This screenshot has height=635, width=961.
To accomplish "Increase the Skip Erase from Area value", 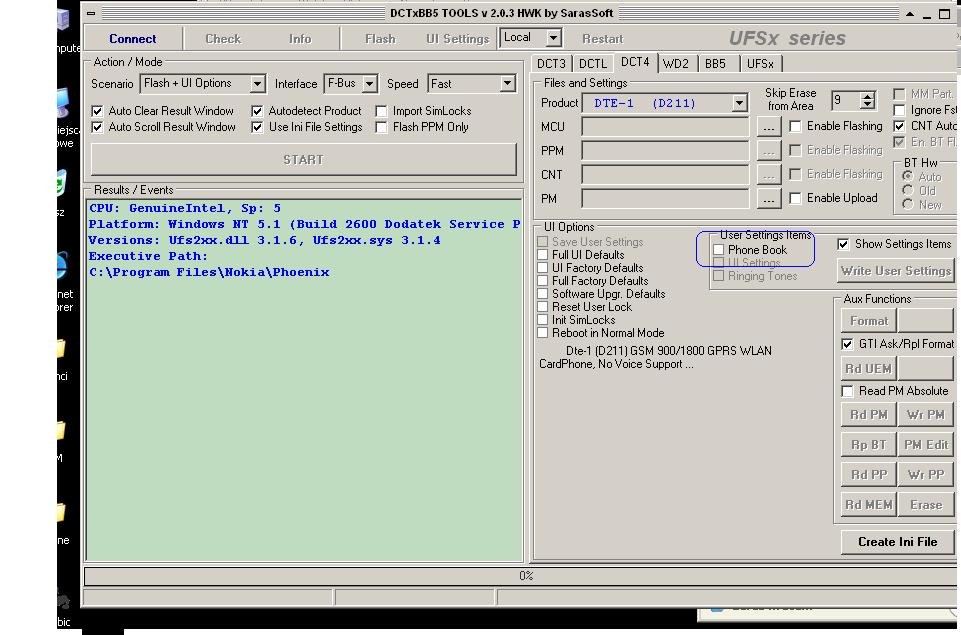I will [x=867, y=96].
